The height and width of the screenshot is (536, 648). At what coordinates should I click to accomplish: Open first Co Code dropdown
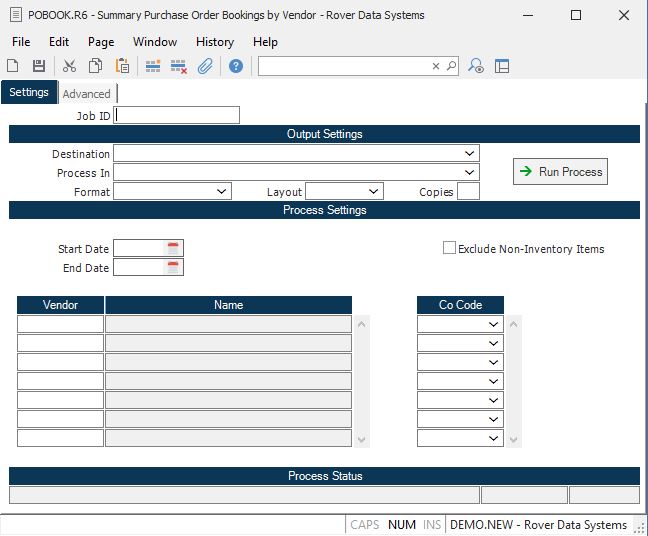493,324
